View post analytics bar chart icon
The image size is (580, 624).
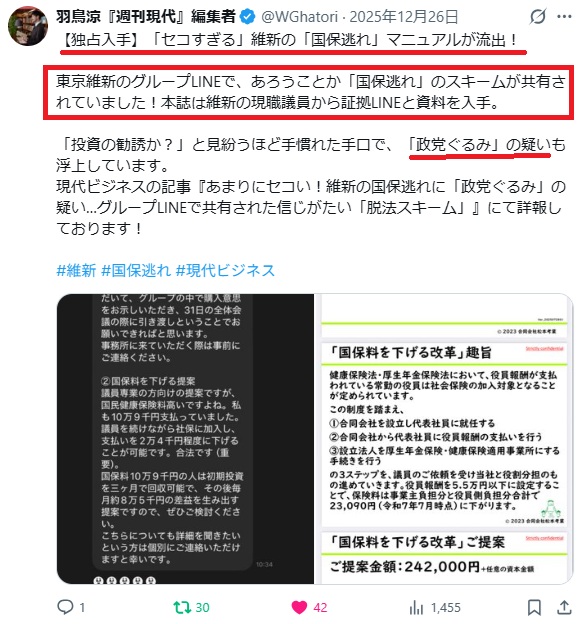click(416, 608)
